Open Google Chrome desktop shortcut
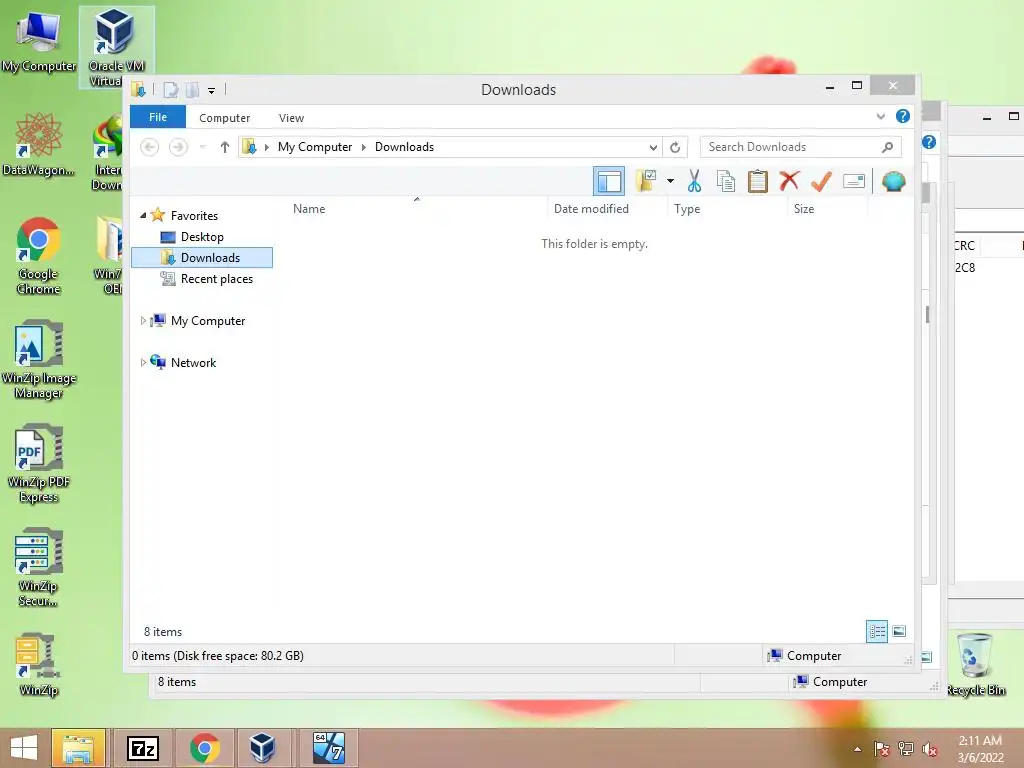This screenshot has width=1024, height=768. [x=39, y=255]
